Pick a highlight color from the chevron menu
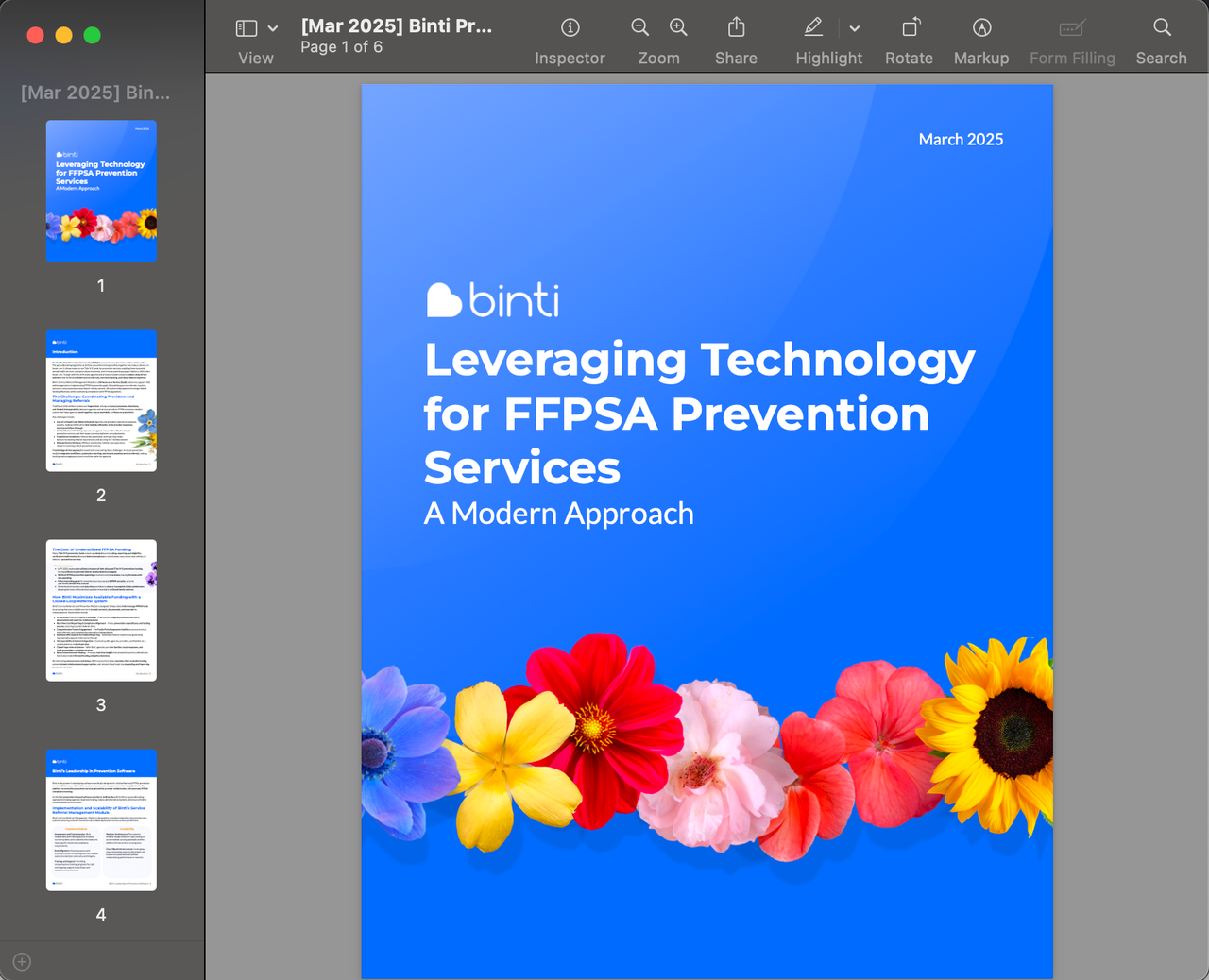The image size is (1209, 980). pos(855,27)
